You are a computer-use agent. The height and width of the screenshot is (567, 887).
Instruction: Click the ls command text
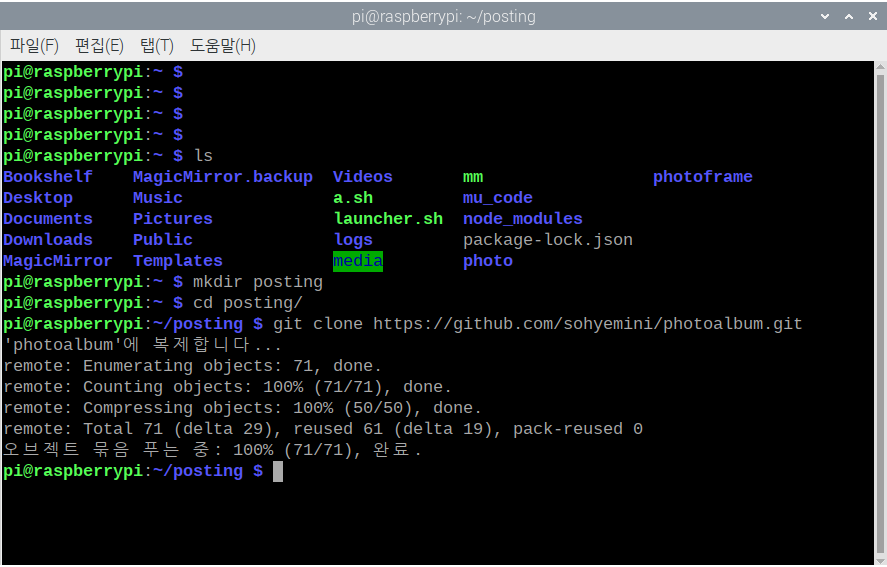pos(203,156)
